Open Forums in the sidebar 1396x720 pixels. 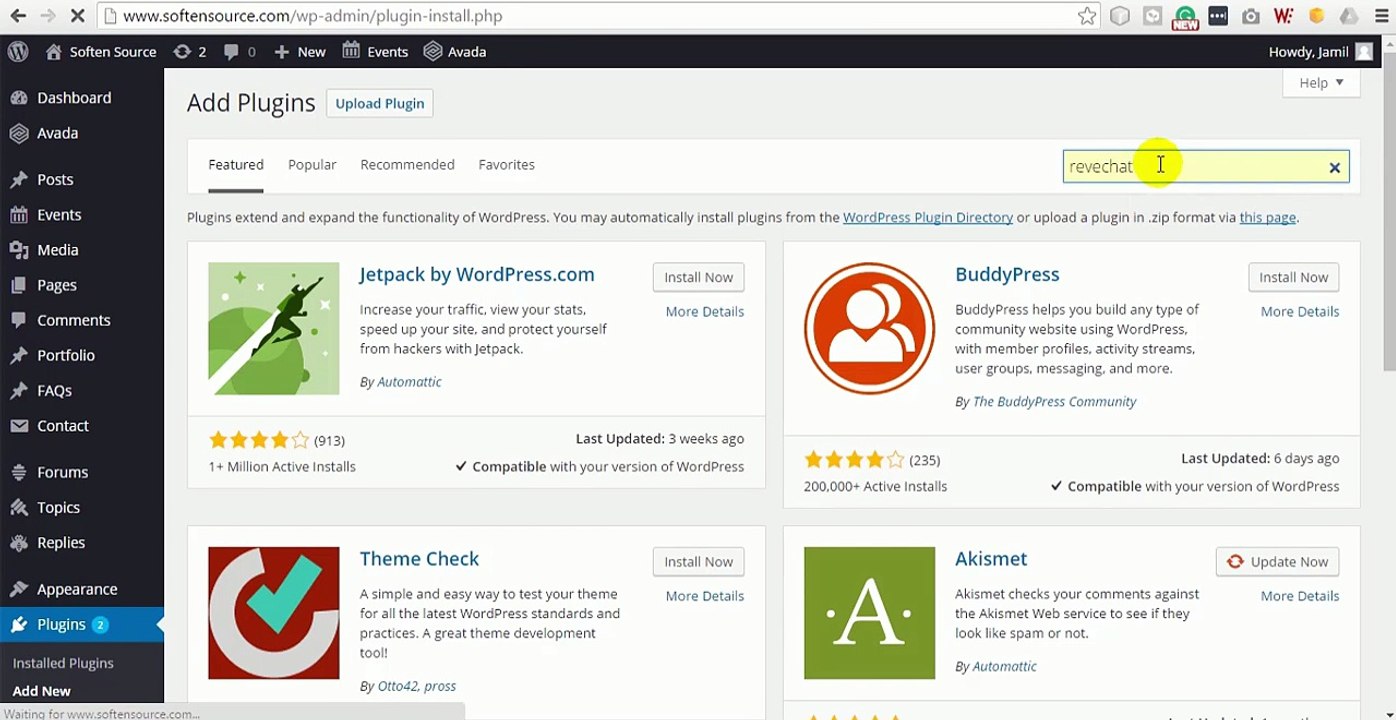[x=62, y=472]
